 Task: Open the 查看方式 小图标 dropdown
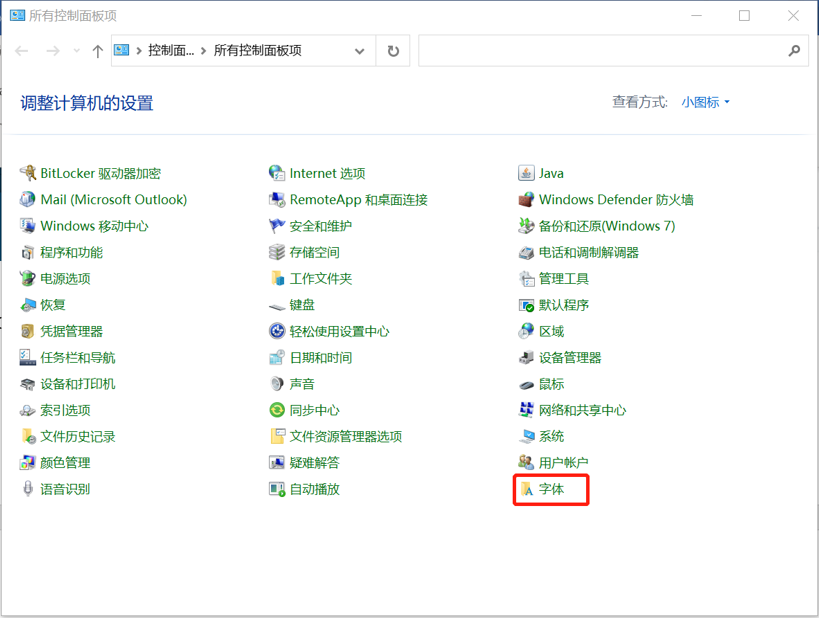705,102
